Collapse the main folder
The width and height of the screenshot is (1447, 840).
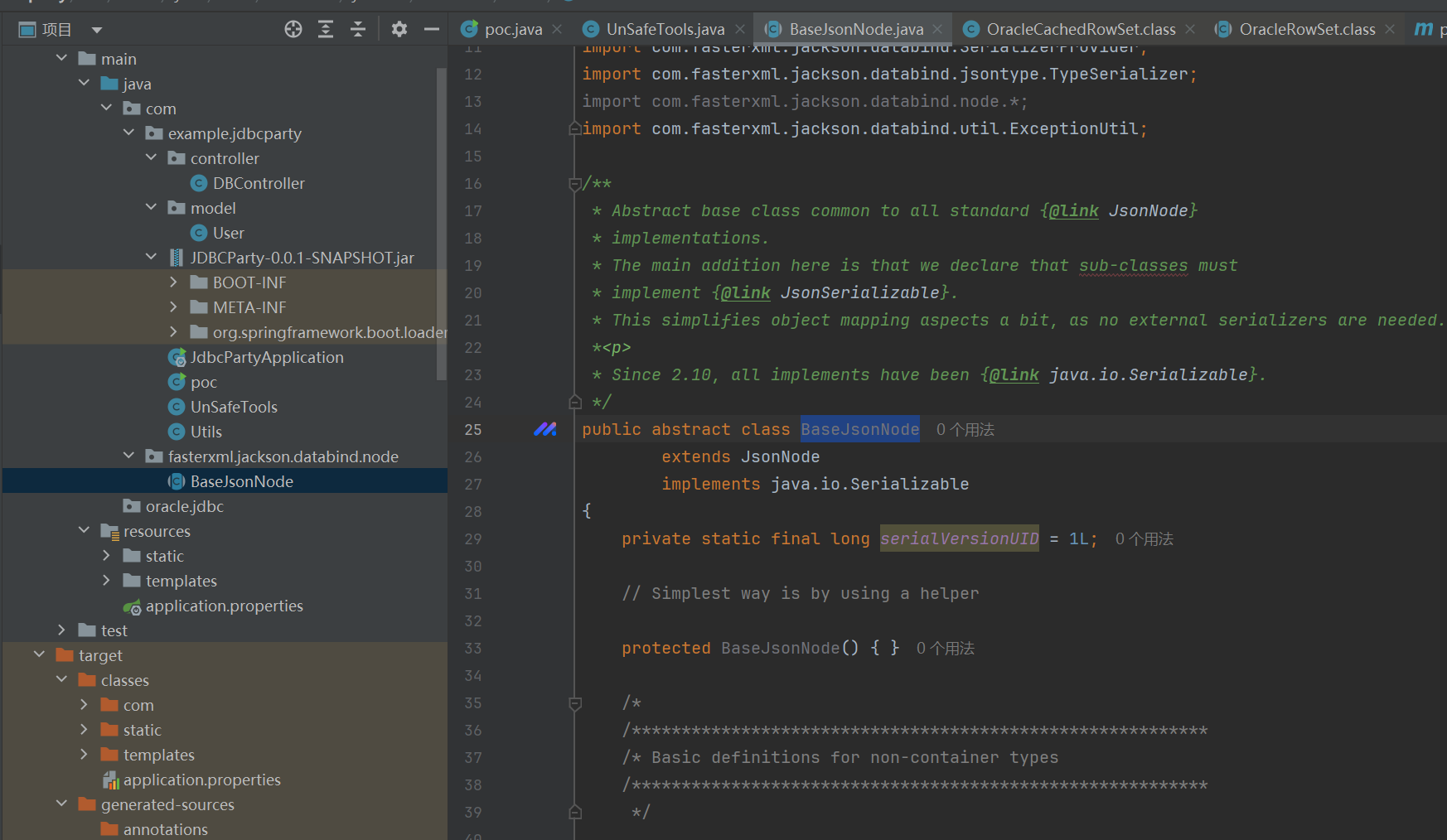61,58
